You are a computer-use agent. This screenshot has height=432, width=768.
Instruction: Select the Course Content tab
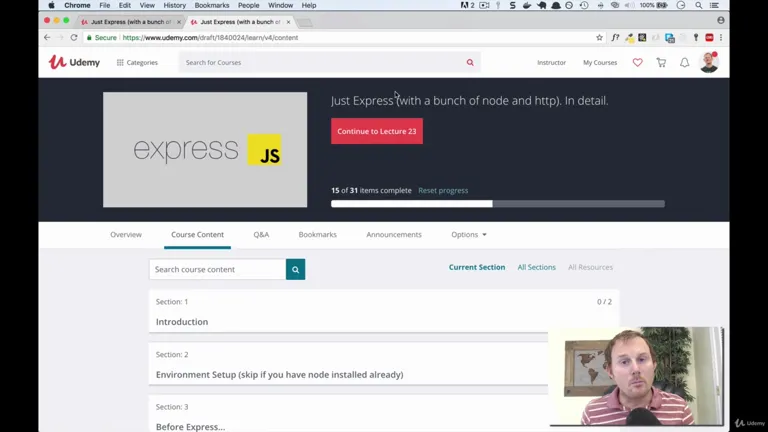click(x=197, y=235)
